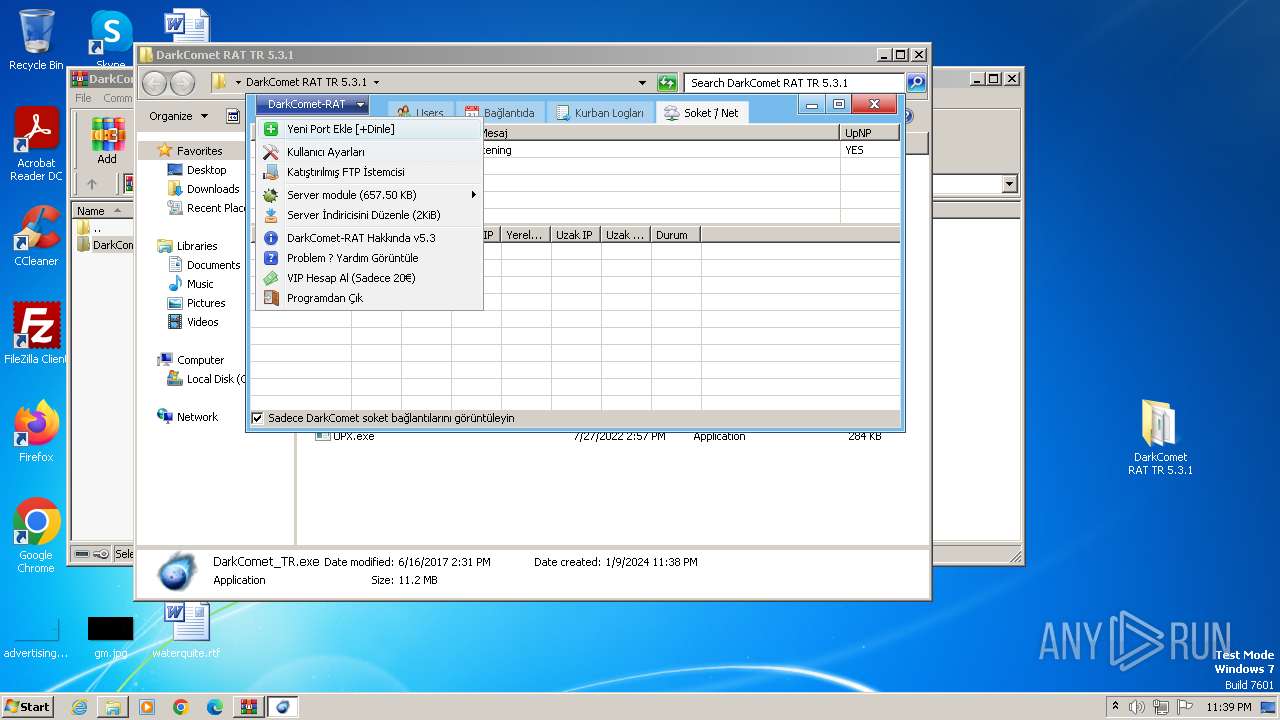
Task: Expand the Explorer address bar history dropdown
Action: (642, 83)
